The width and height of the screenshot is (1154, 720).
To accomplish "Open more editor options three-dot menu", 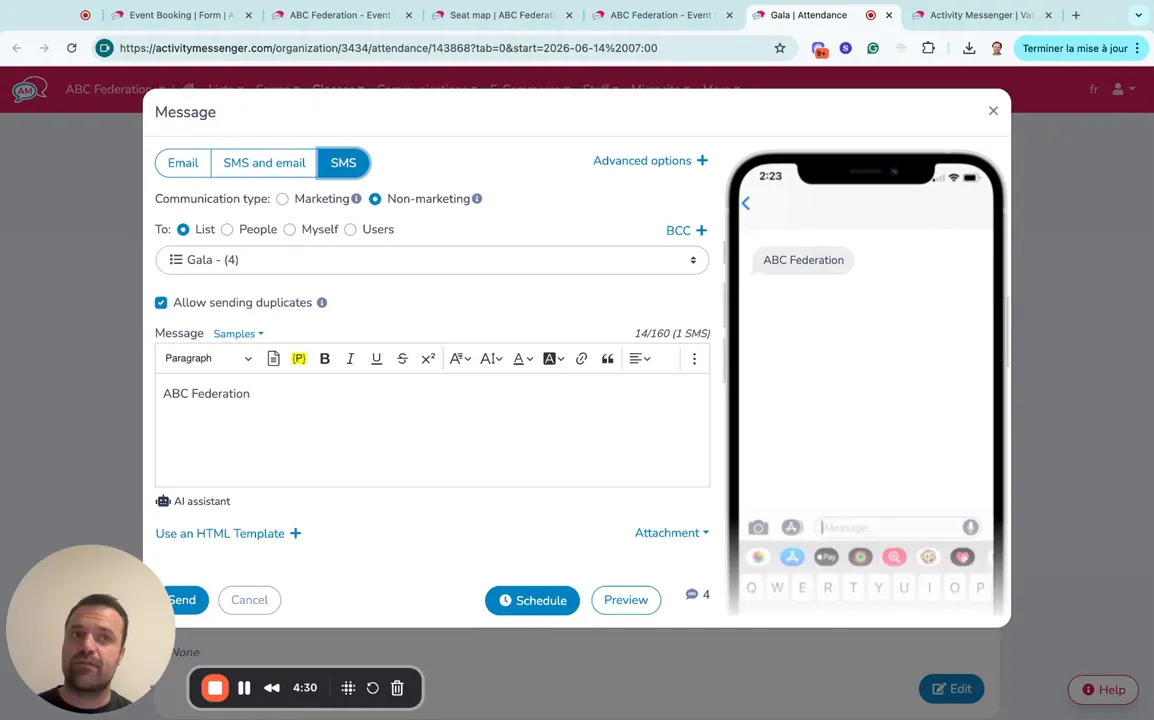I will (x=694, y=359).
